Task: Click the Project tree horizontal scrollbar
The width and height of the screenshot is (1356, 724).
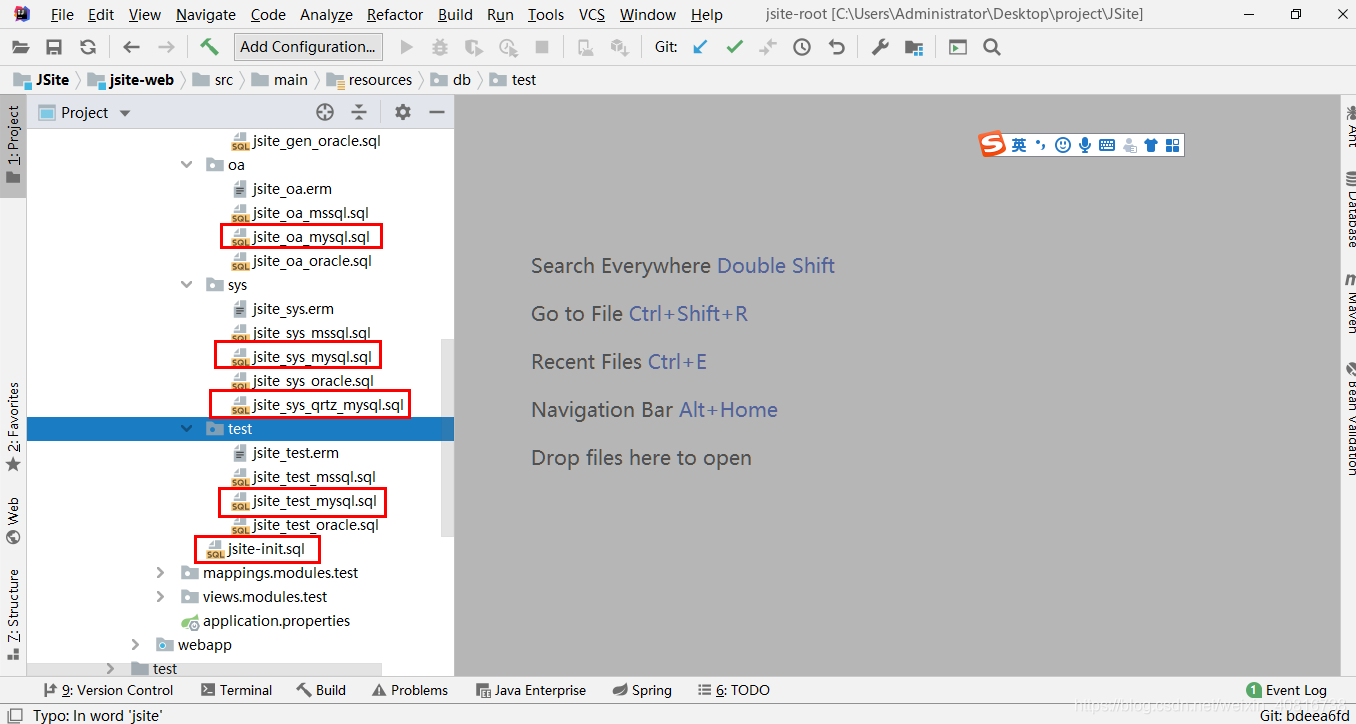Action: pyautogui.click(x=204, y=669)
